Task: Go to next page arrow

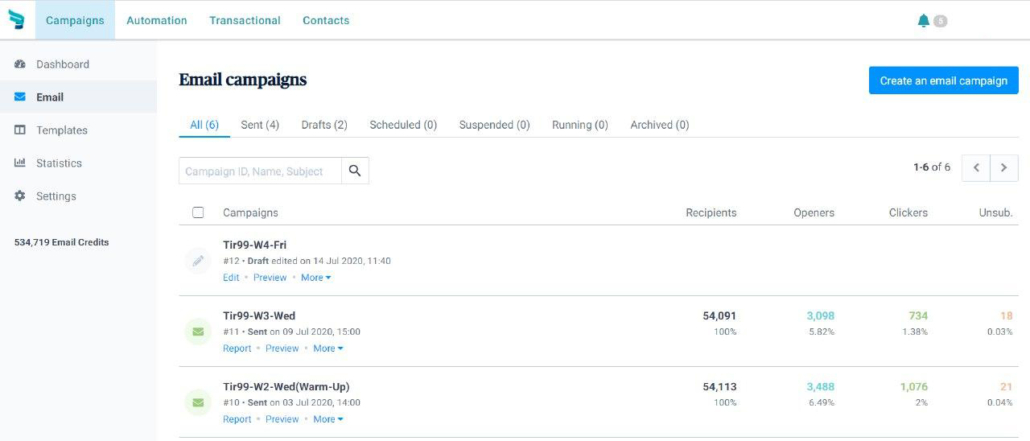Action: coord(1004,168)
